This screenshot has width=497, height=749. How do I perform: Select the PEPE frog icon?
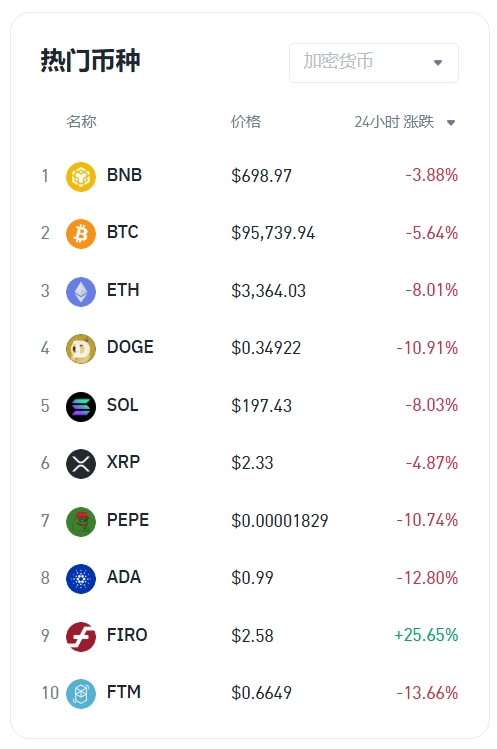pyautogui.click(x=81, y=522)
